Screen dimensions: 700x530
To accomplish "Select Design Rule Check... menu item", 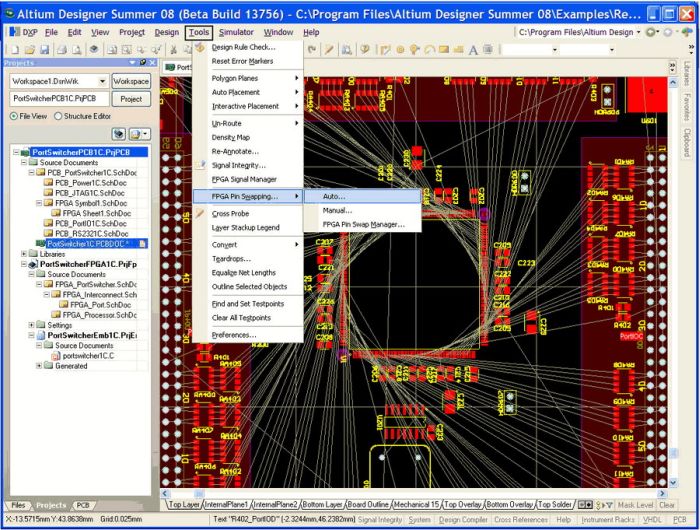I will [248, 47].
